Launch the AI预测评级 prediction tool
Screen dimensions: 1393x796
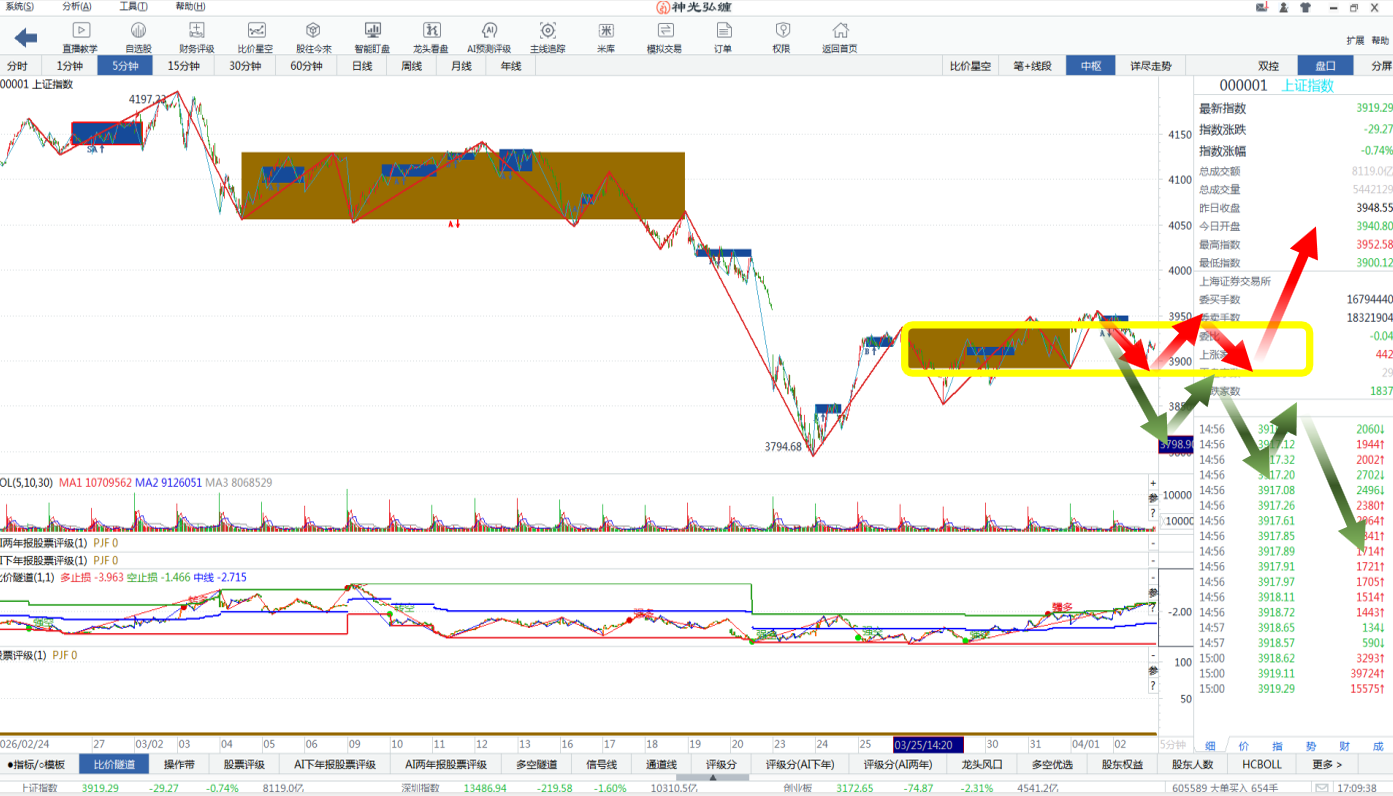(x=489, y=37)
